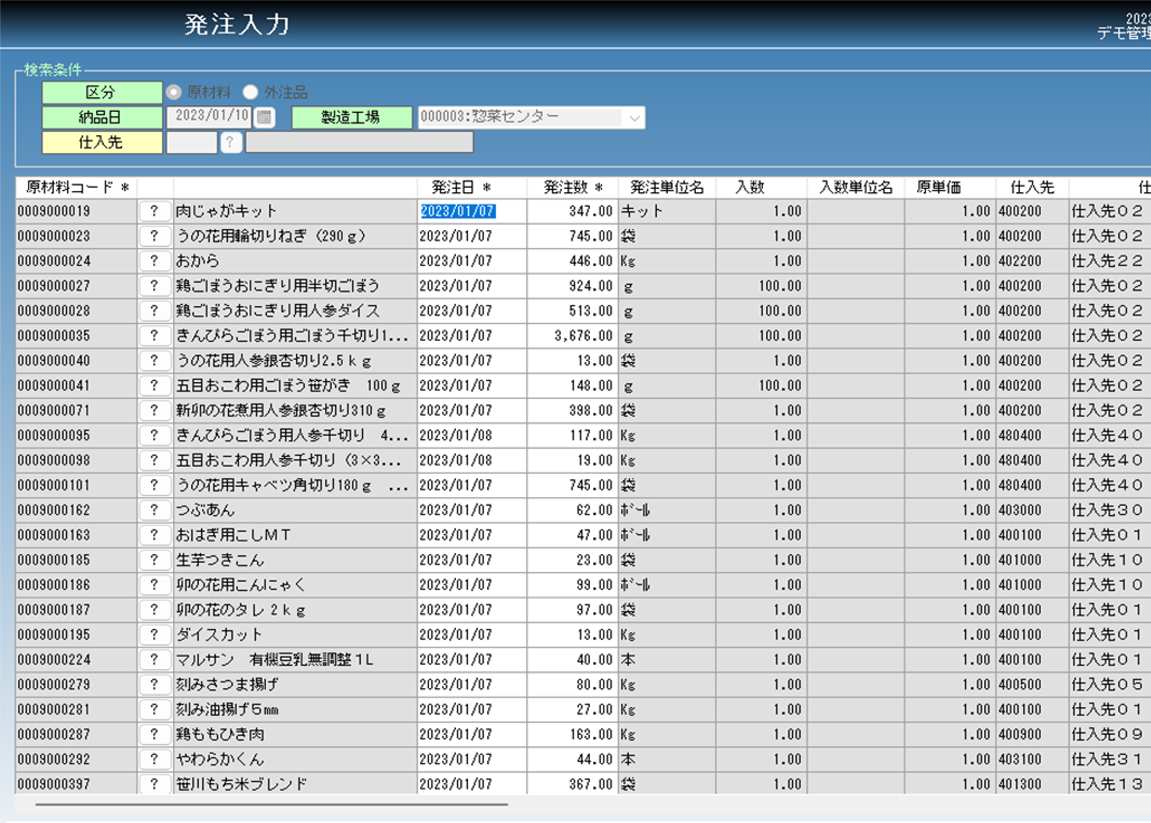Open lookup ? for おから row
1151x823 pixels.
(154, 261)
